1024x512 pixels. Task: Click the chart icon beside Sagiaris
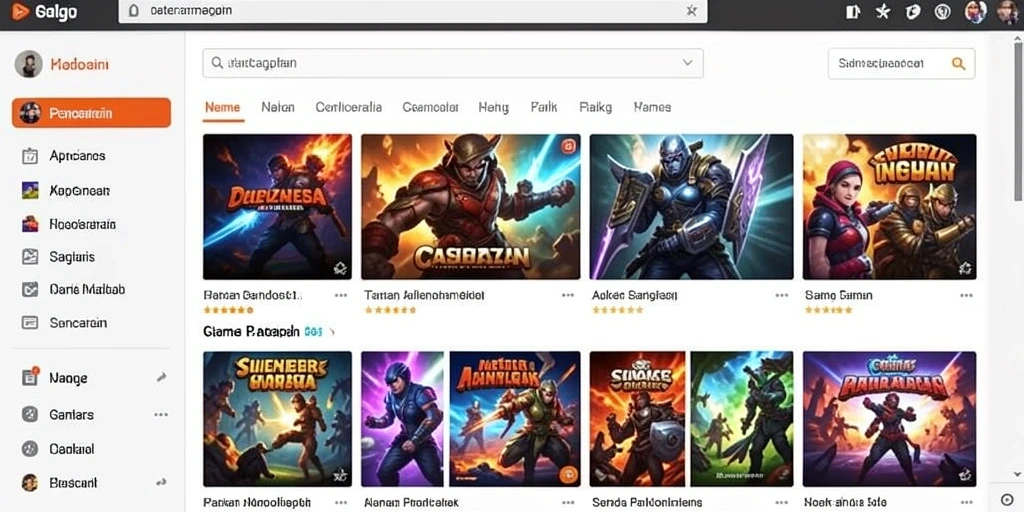coord(30,257)
